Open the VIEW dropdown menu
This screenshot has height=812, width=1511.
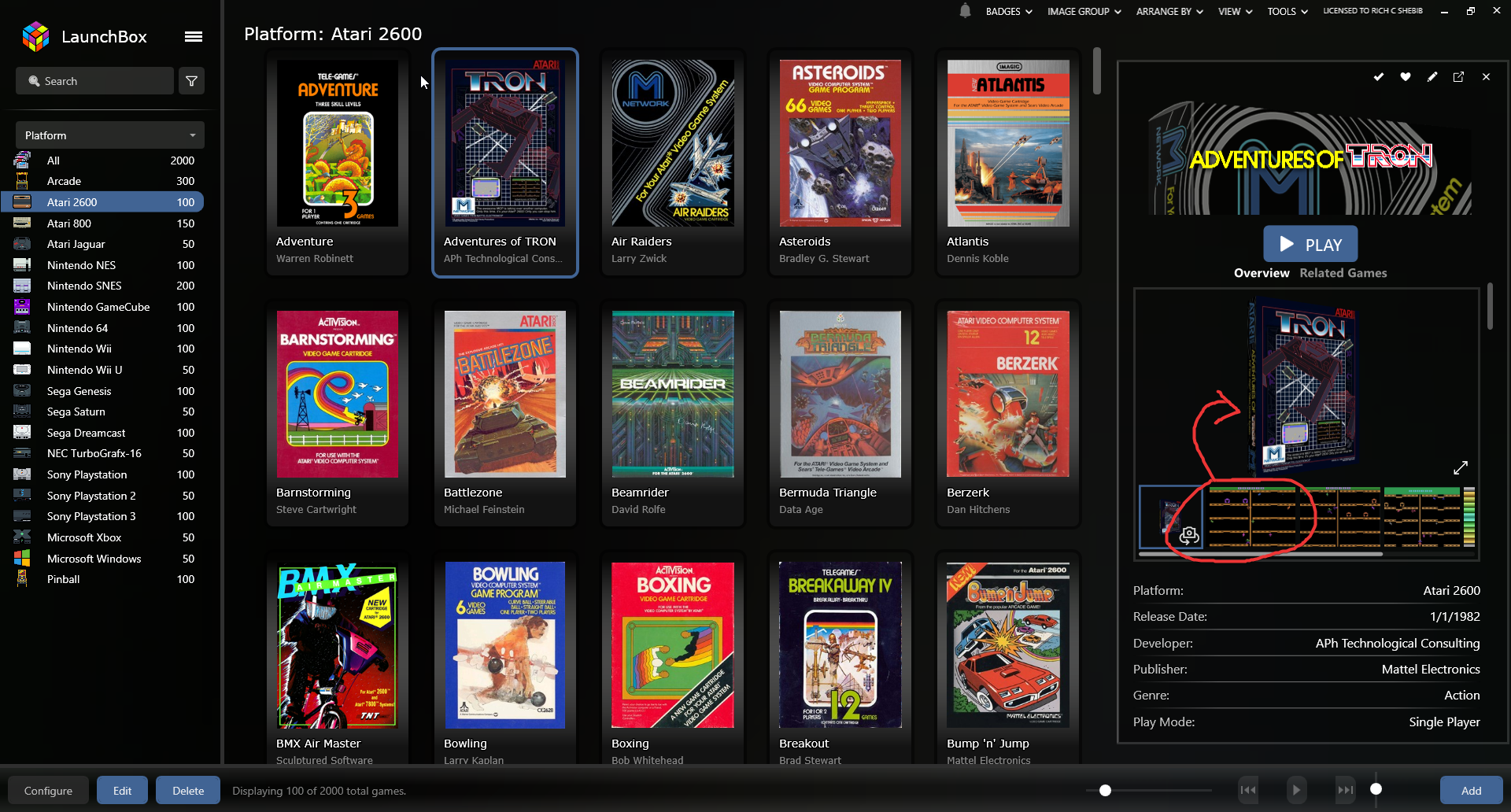1235,12
